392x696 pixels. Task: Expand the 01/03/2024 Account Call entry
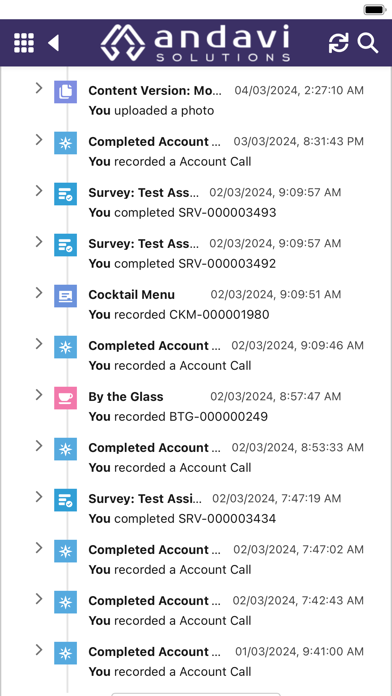[39, 650]
